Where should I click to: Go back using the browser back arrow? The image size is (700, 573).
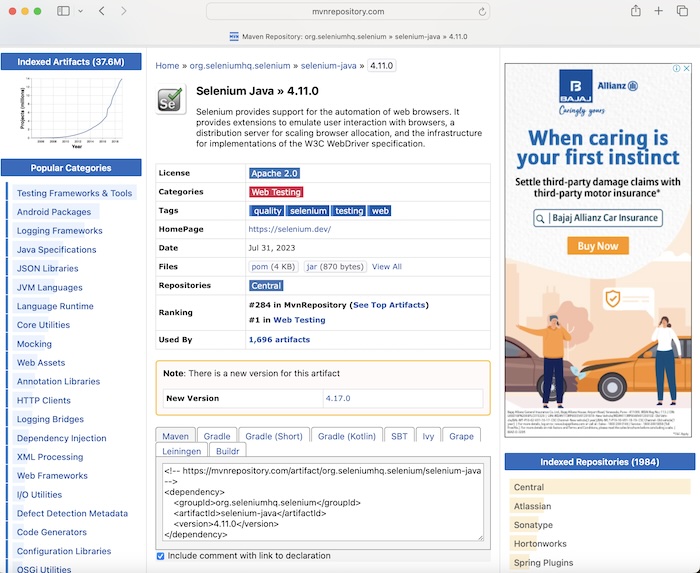(x=101, y=11)
